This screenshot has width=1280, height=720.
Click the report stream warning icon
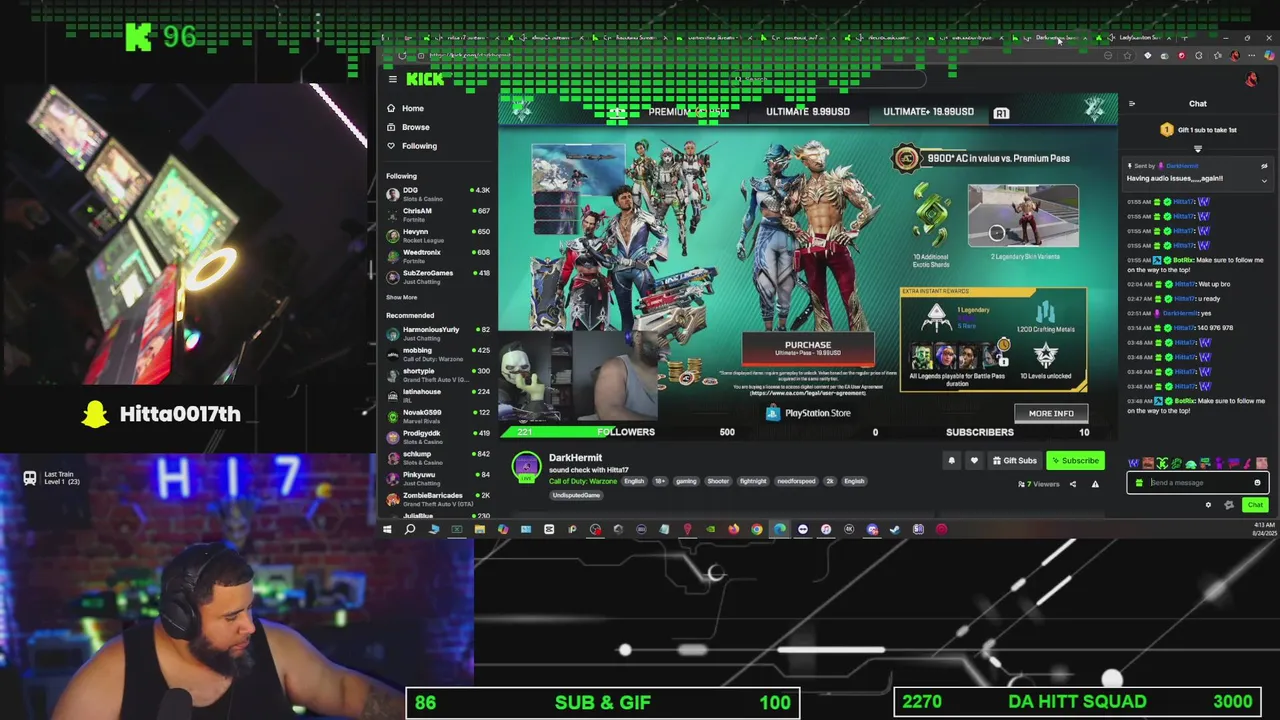(x=1095, y=484)
